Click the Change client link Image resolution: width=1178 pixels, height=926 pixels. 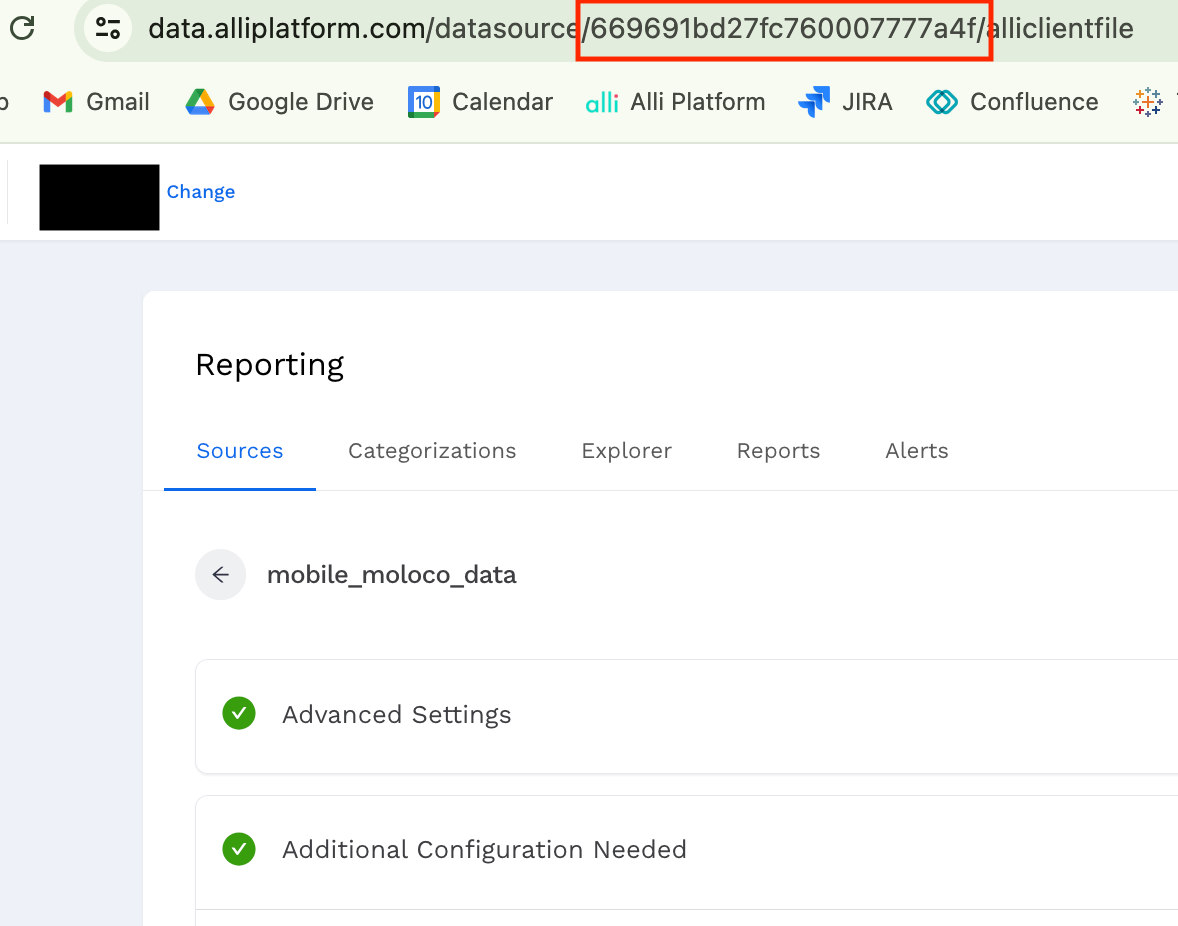coord(200,192)
